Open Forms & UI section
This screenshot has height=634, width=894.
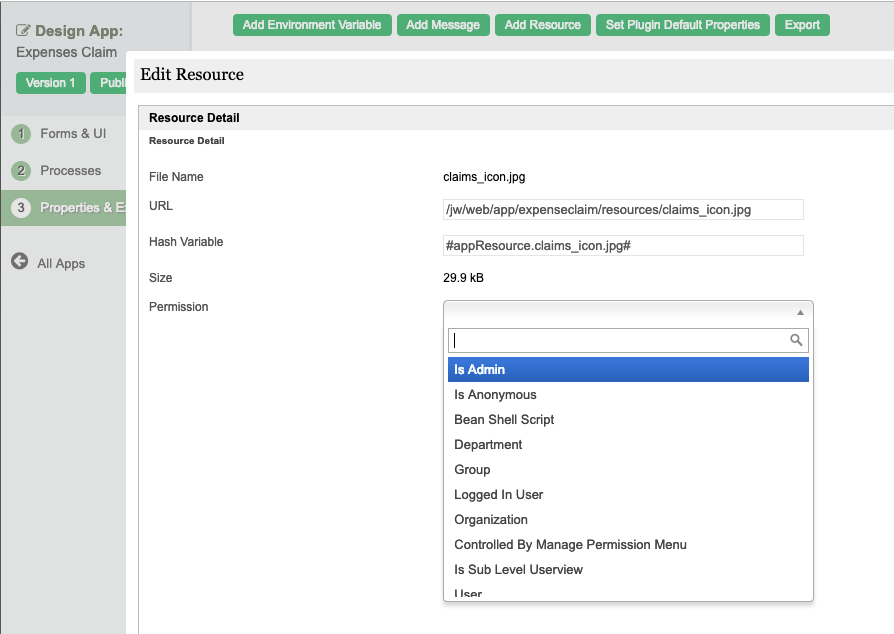tap(73, 134)
